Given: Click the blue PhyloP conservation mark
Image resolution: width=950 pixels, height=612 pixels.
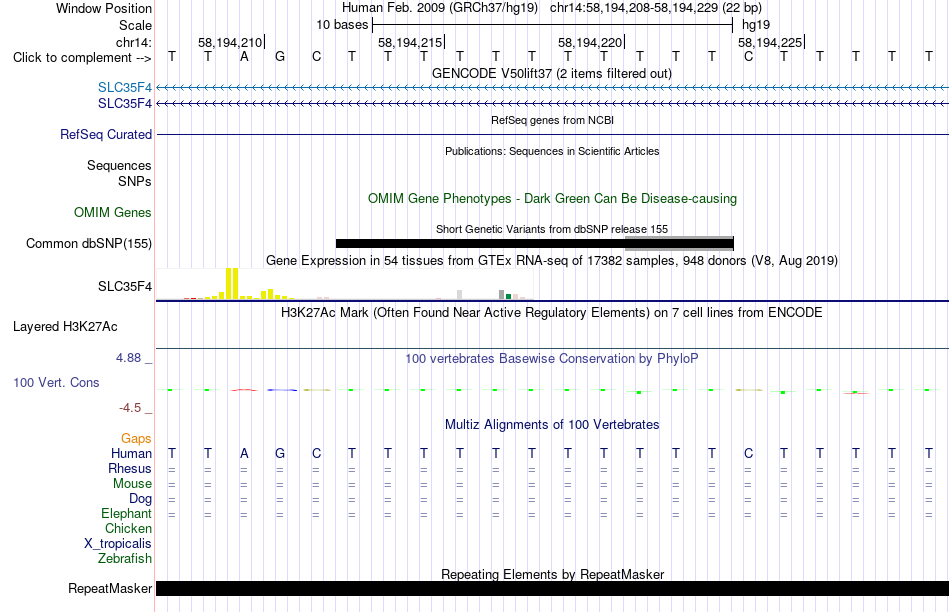Looking at the screenshot, I should 282,390.
